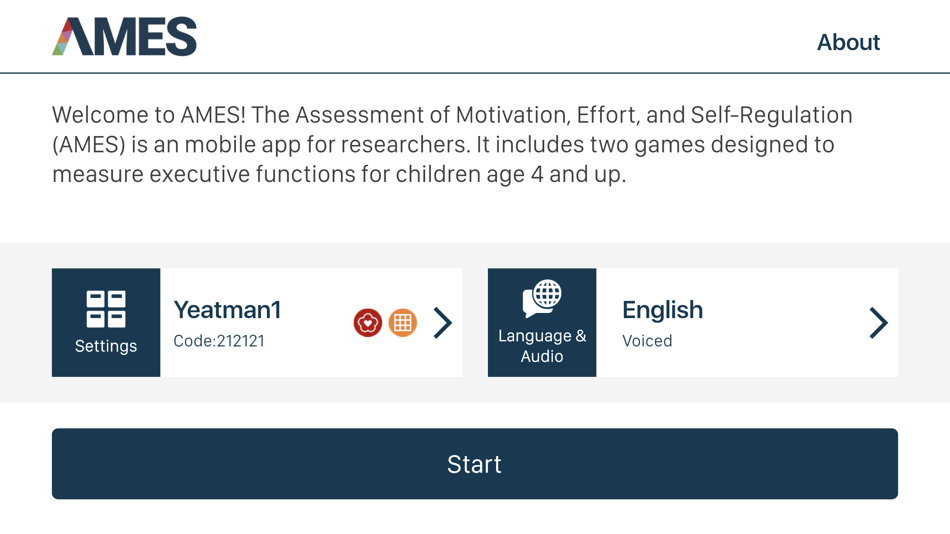Click the Voiced audio option text
Image resolution: width=950 pixels, height=534 pixels.
647,341
